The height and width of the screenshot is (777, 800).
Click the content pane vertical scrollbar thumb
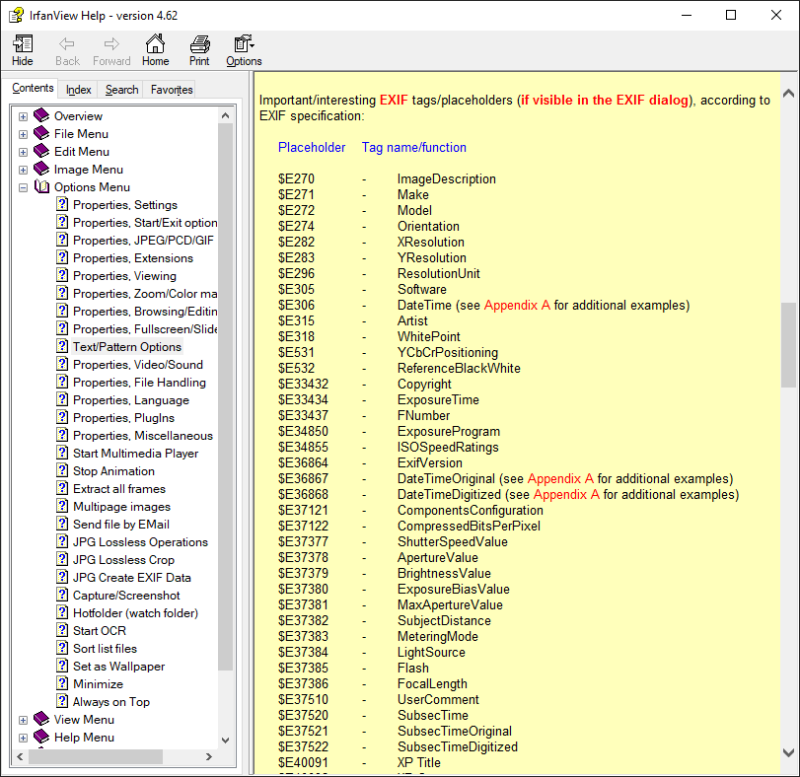[788, 345]
